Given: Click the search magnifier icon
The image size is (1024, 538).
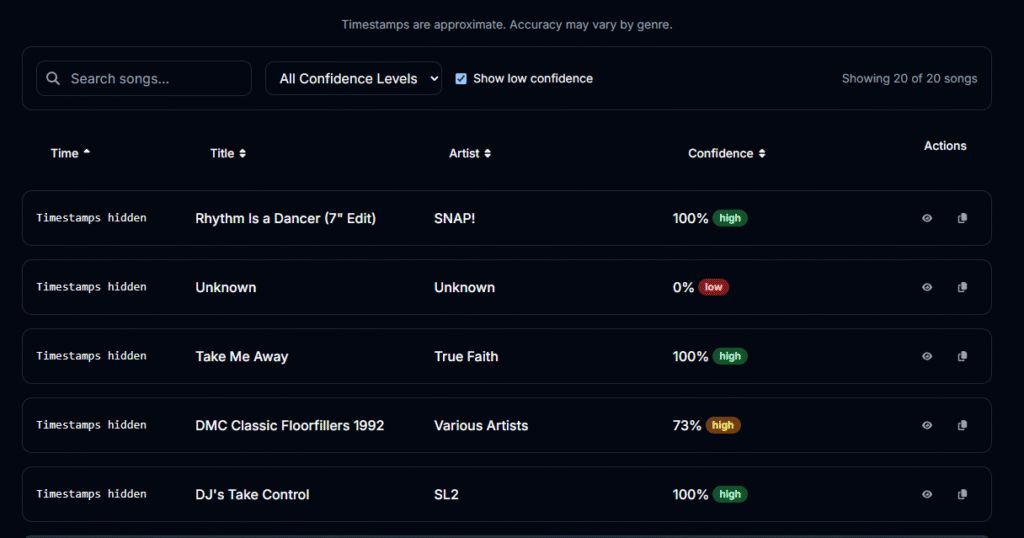Looking at the screenshot, I should point(54,79).
